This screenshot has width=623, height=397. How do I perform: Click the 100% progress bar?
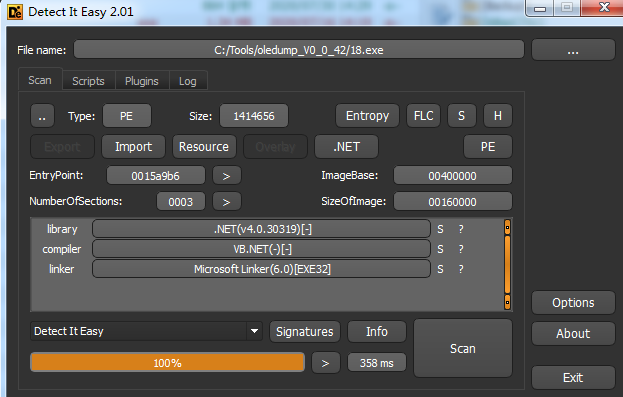click(x=167, y=362)
